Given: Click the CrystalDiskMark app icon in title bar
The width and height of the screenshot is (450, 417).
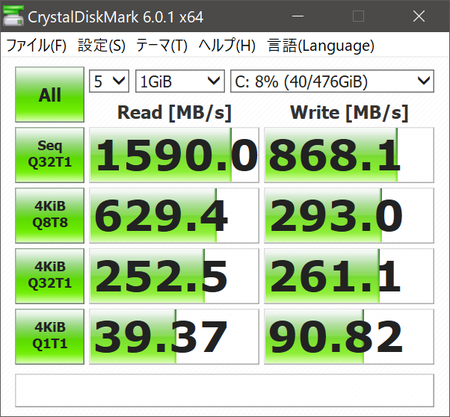Looking at the screenshot, I should [x=13, y=16].
